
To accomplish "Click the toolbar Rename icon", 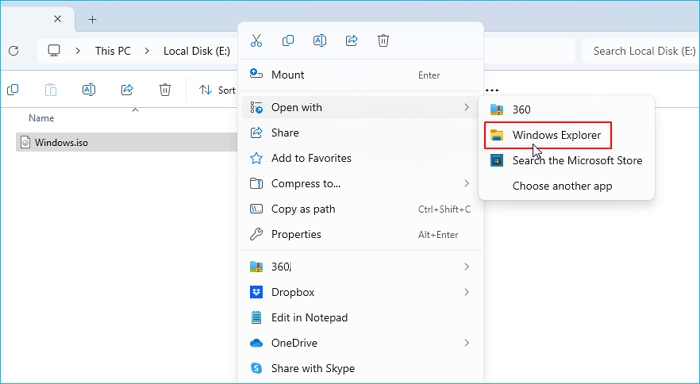I will 89,90.
